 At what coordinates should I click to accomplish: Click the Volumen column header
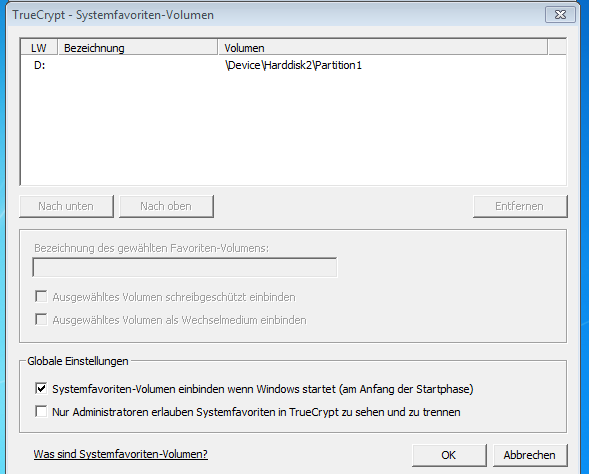383,48
